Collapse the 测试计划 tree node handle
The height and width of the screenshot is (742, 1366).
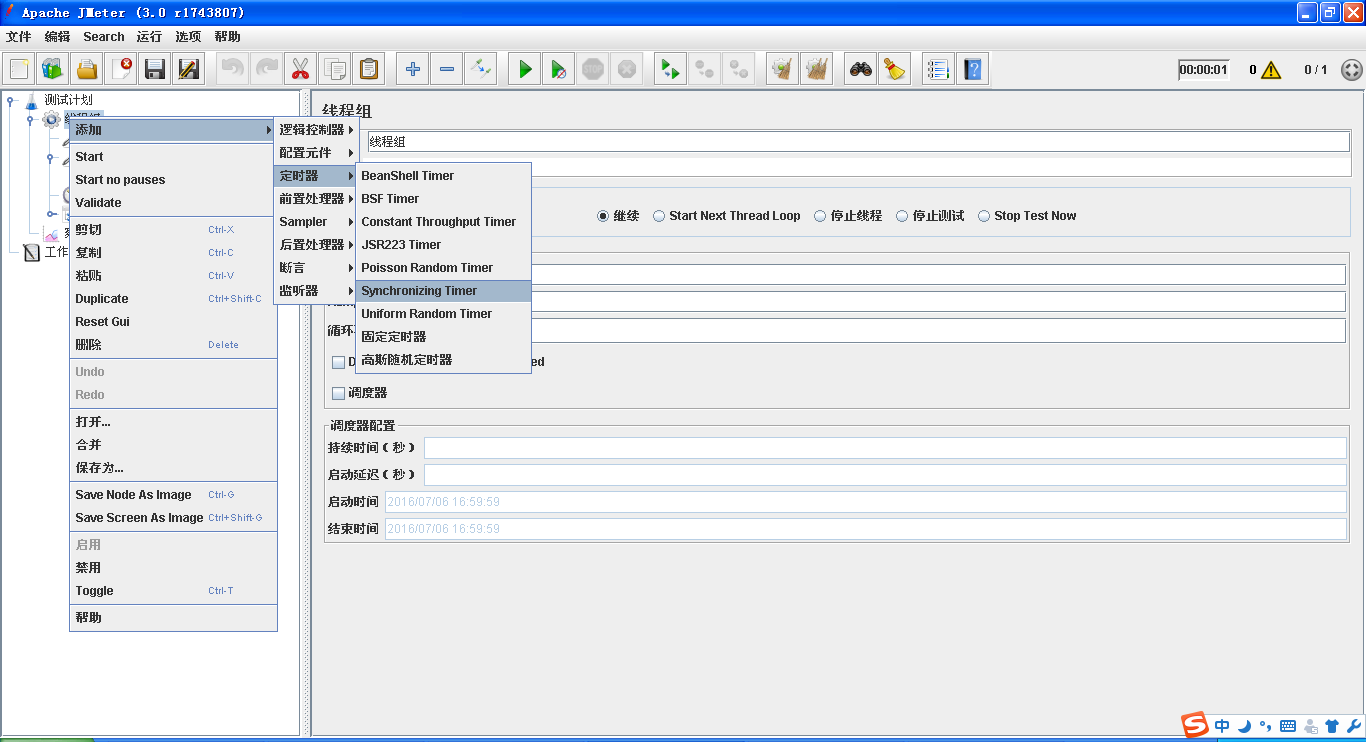coord(11,100)
